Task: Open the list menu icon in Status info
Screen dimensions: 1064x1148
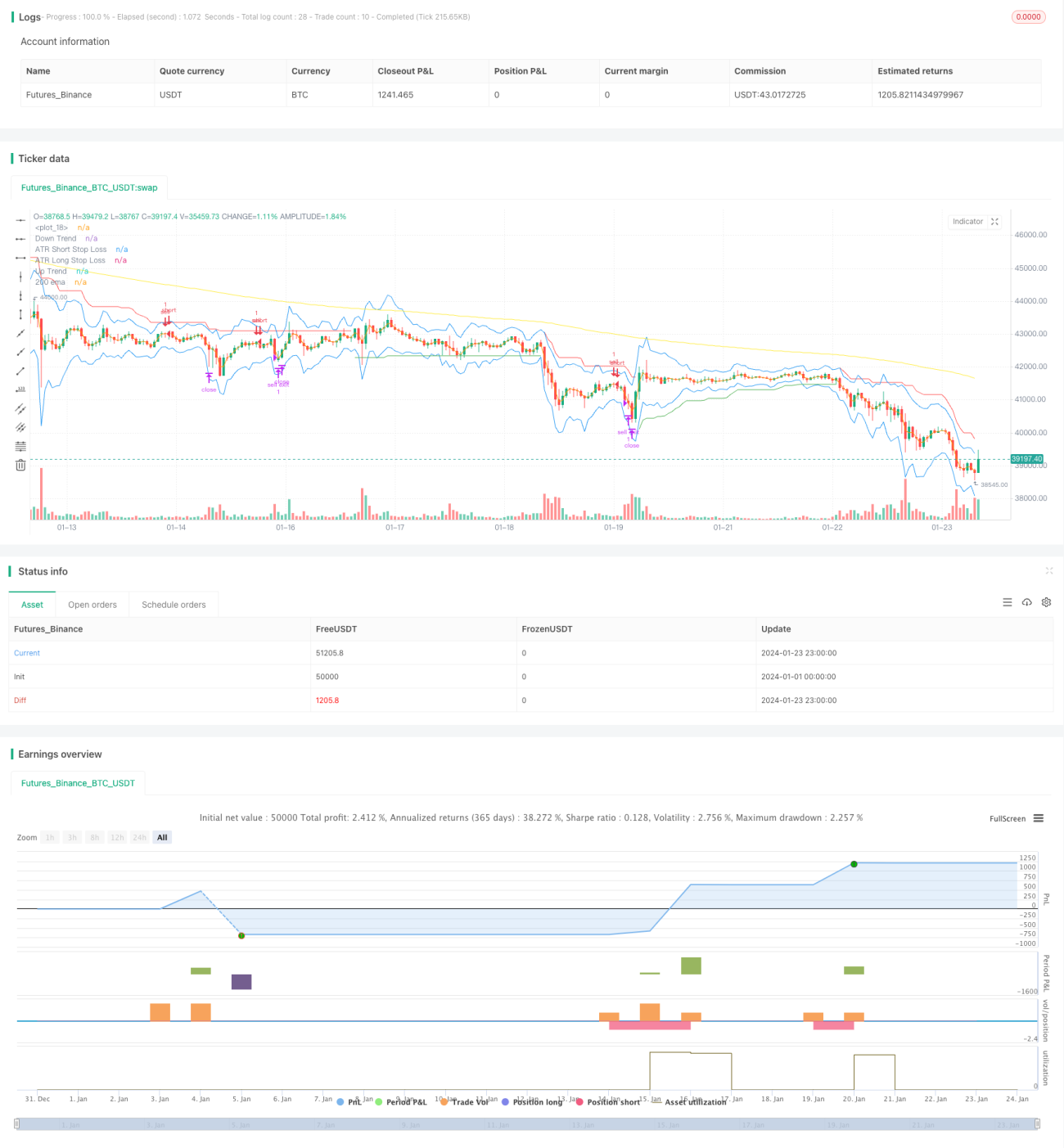Action: [1008, 602]
